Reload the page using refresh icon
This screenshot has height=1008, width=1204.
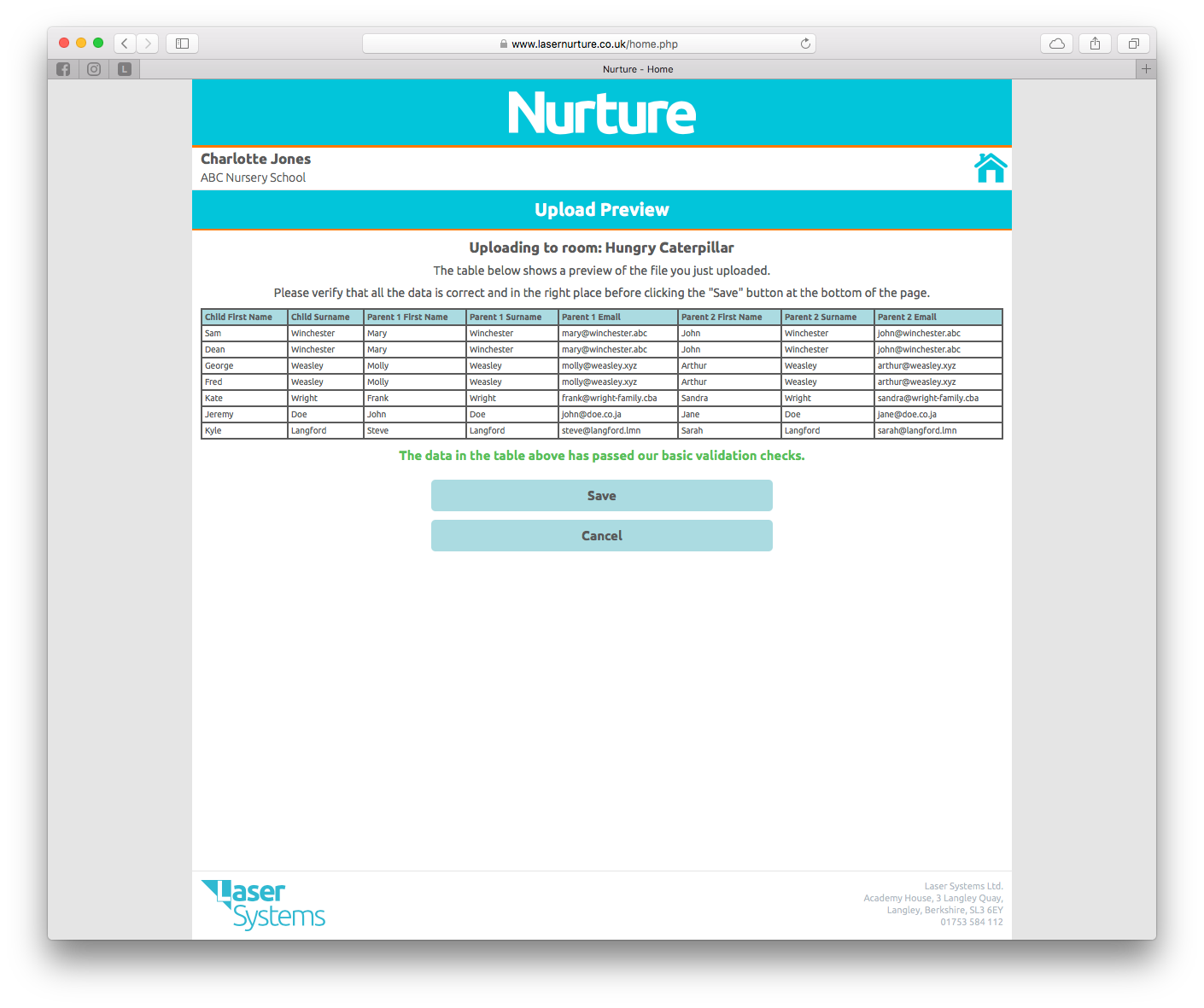(805, 44)
